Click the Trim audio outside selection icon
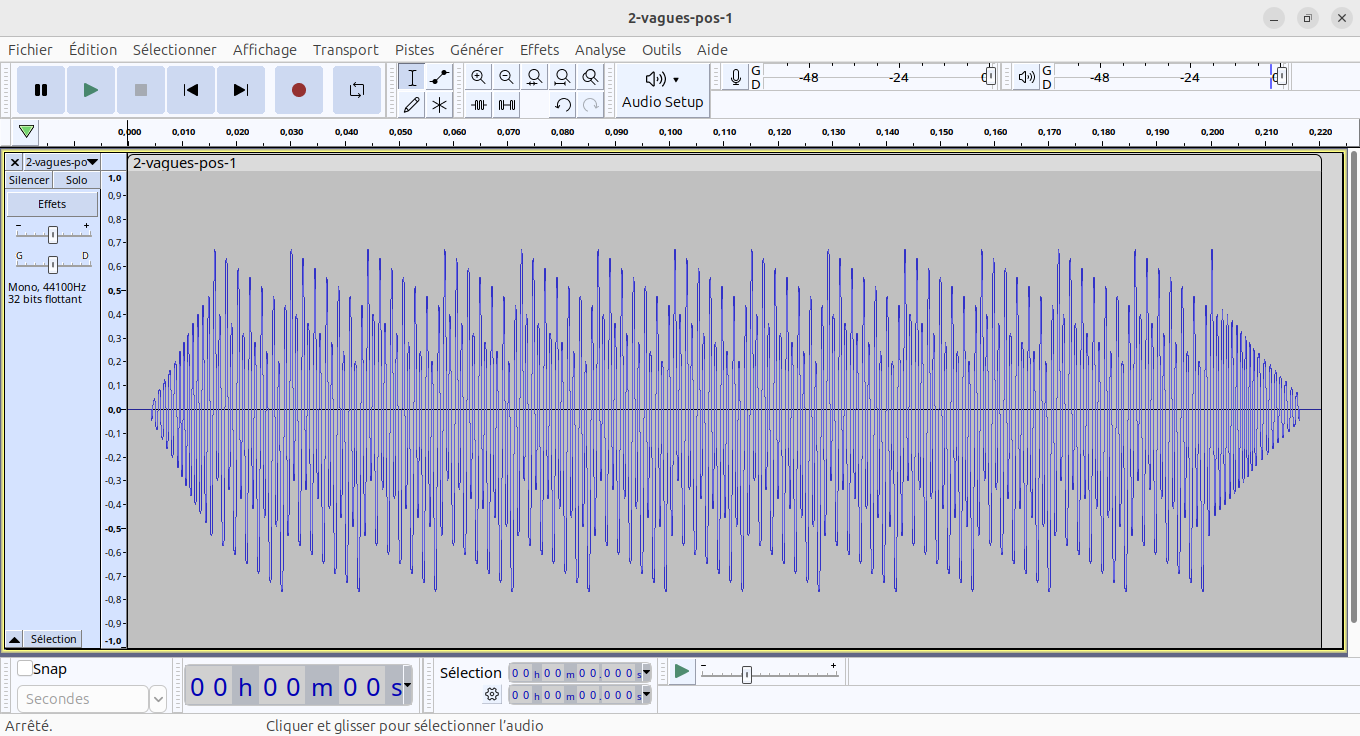Screen dimensions: 1360x736 pyautogui.click(x=479, y=104)
